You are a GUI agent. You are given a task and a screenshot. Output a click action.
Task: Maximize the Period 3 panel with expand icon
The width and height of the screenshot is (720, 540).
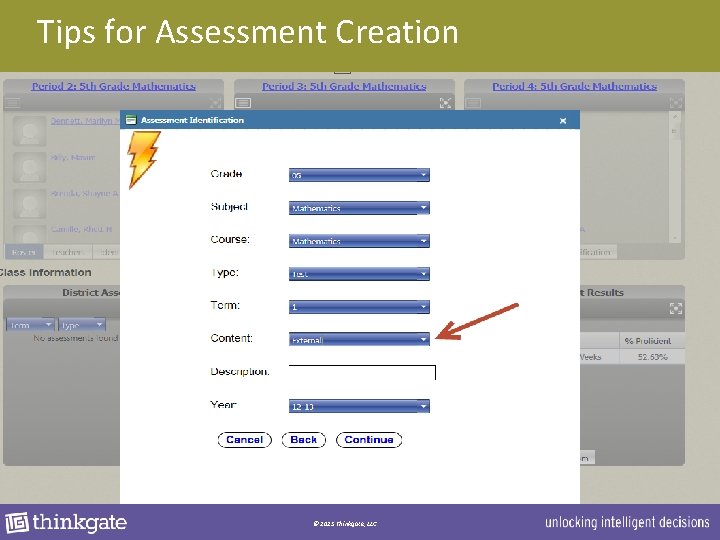[445, 103]
